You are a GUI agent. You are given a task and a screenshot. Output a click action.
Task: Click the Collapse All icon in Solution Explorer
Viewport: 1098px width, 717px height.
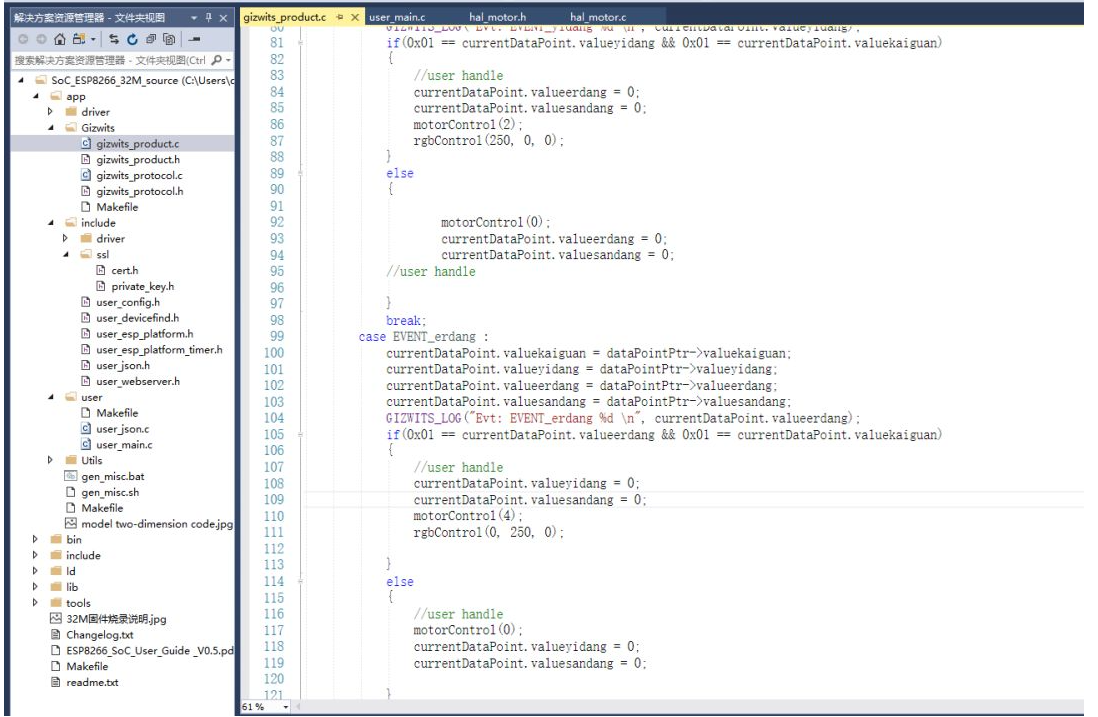click(x=150, y=40)
